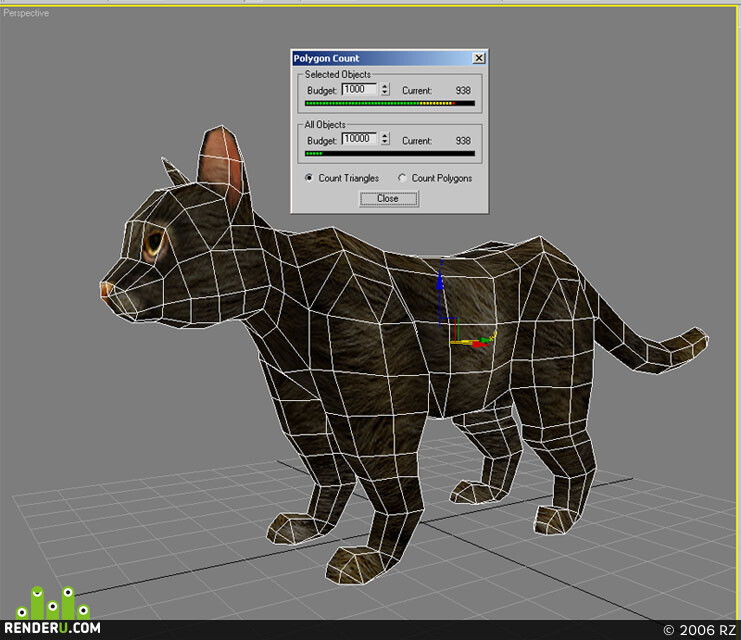Click the Selected Objects polygon budget bar
The image size is (741, 640).
[390, 103]
